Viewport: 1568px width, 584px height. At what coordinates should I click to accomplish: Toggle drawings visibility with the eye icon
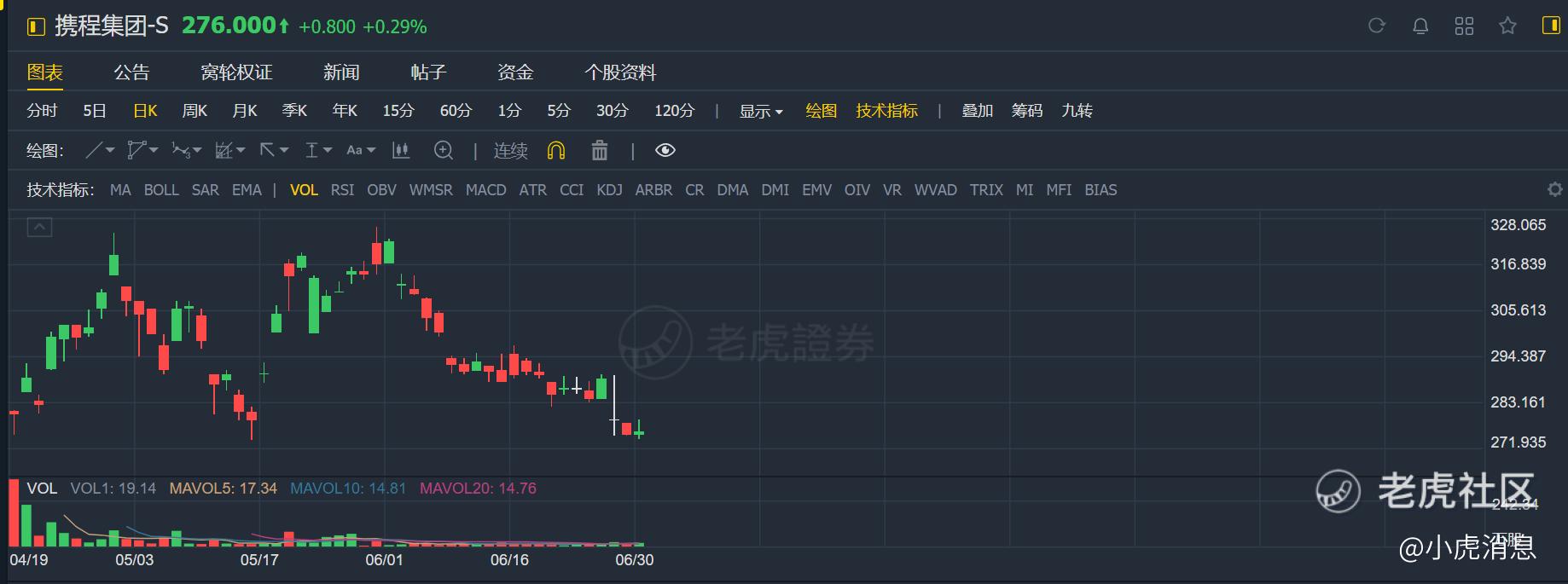665,151
